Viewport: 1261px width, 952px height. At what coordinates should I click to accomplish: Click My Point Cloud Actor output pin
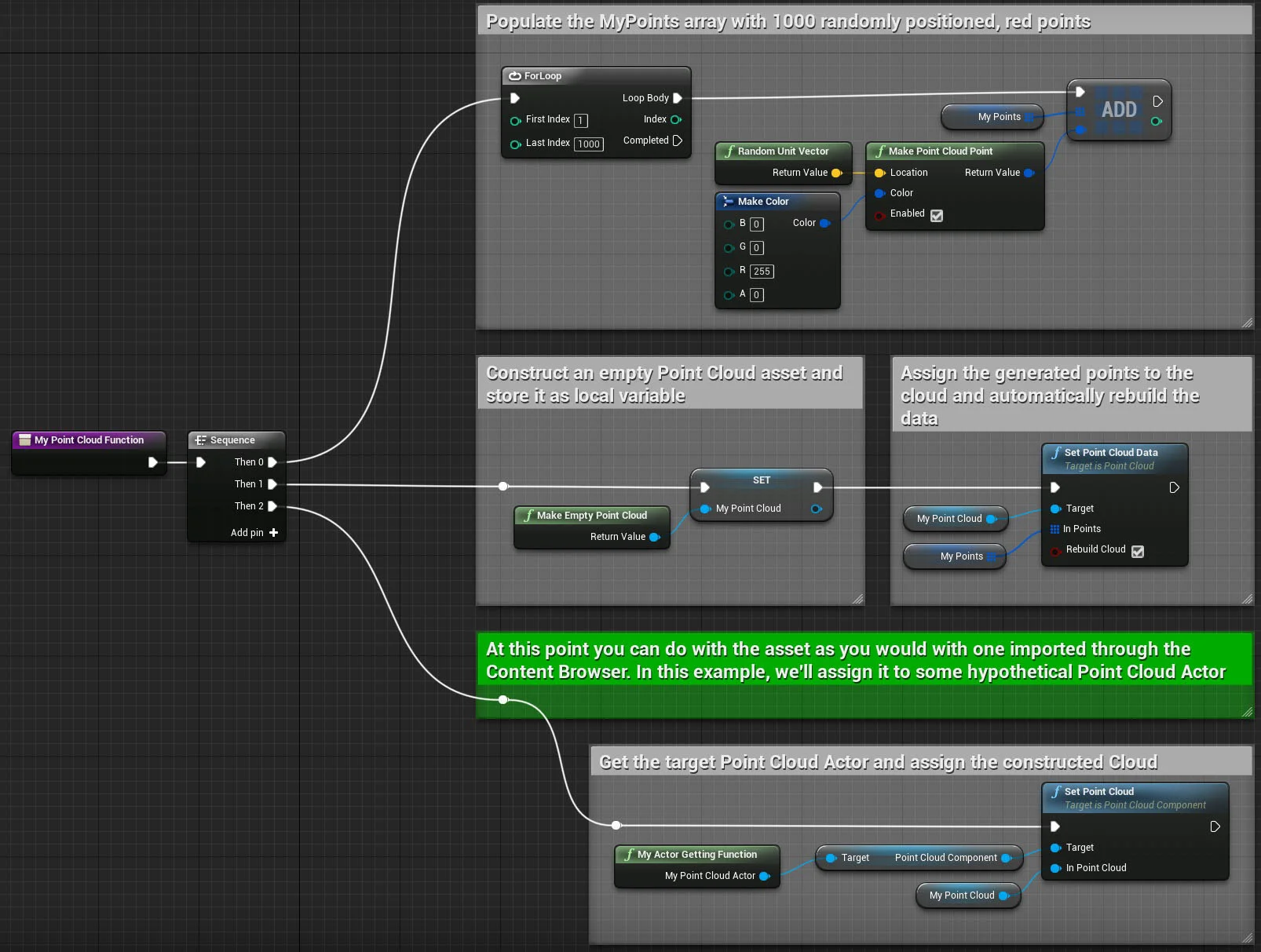point(765,876)
